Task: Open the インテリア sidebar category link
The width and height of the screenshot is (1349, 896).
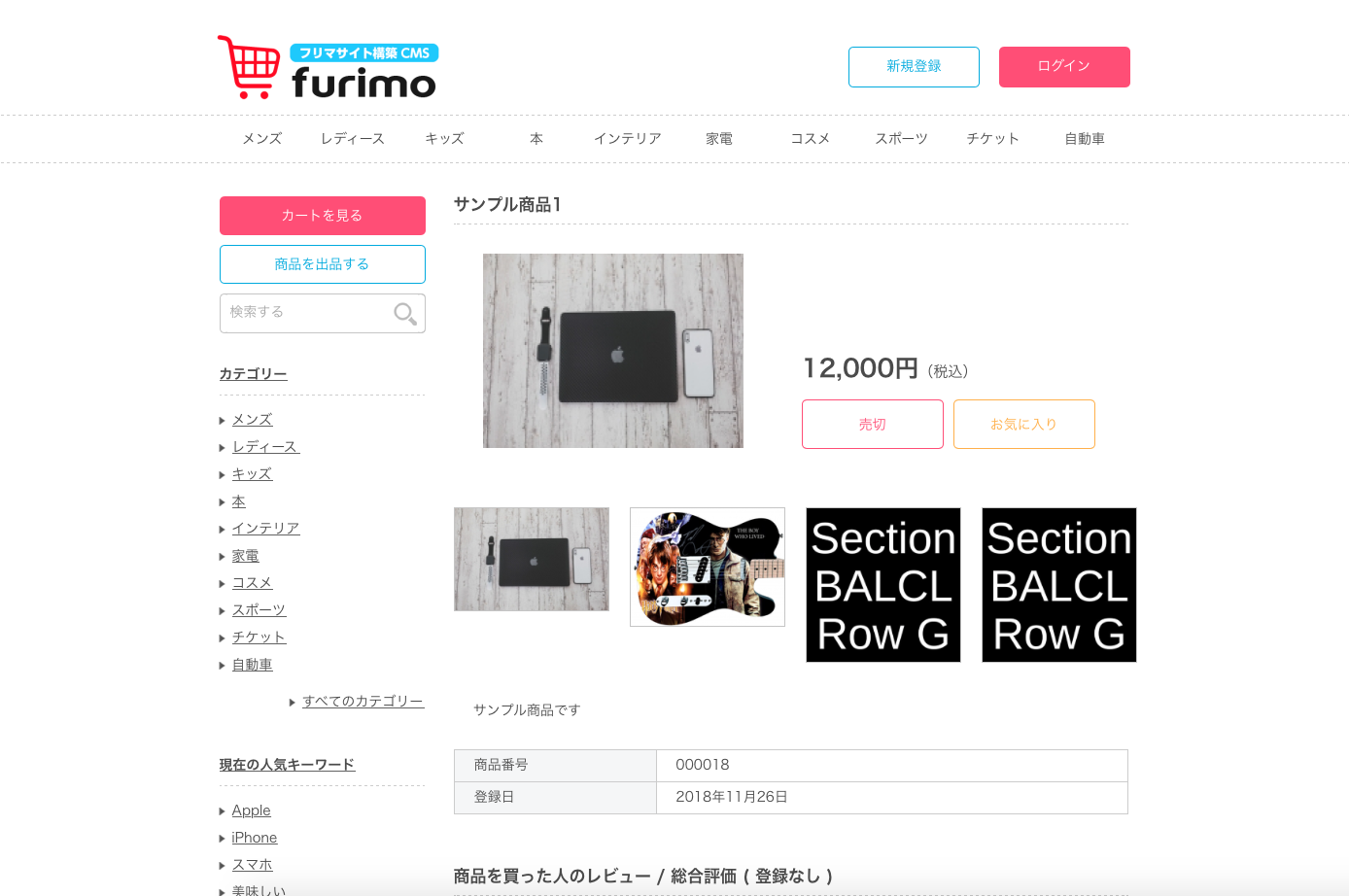Action: tap(265, 529)
